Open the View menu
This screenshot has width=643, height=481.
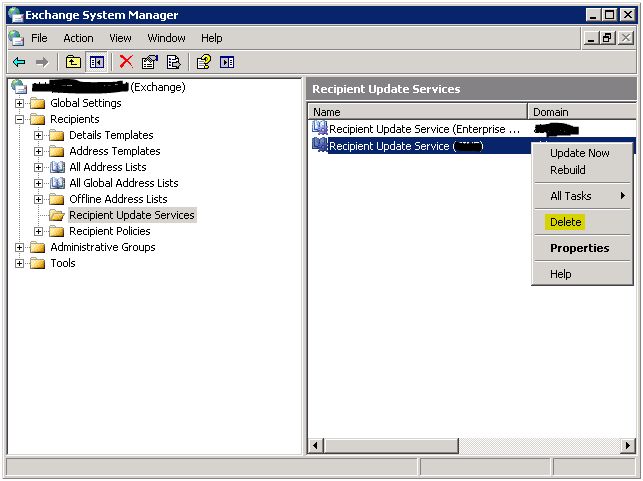tap(120, 38)
